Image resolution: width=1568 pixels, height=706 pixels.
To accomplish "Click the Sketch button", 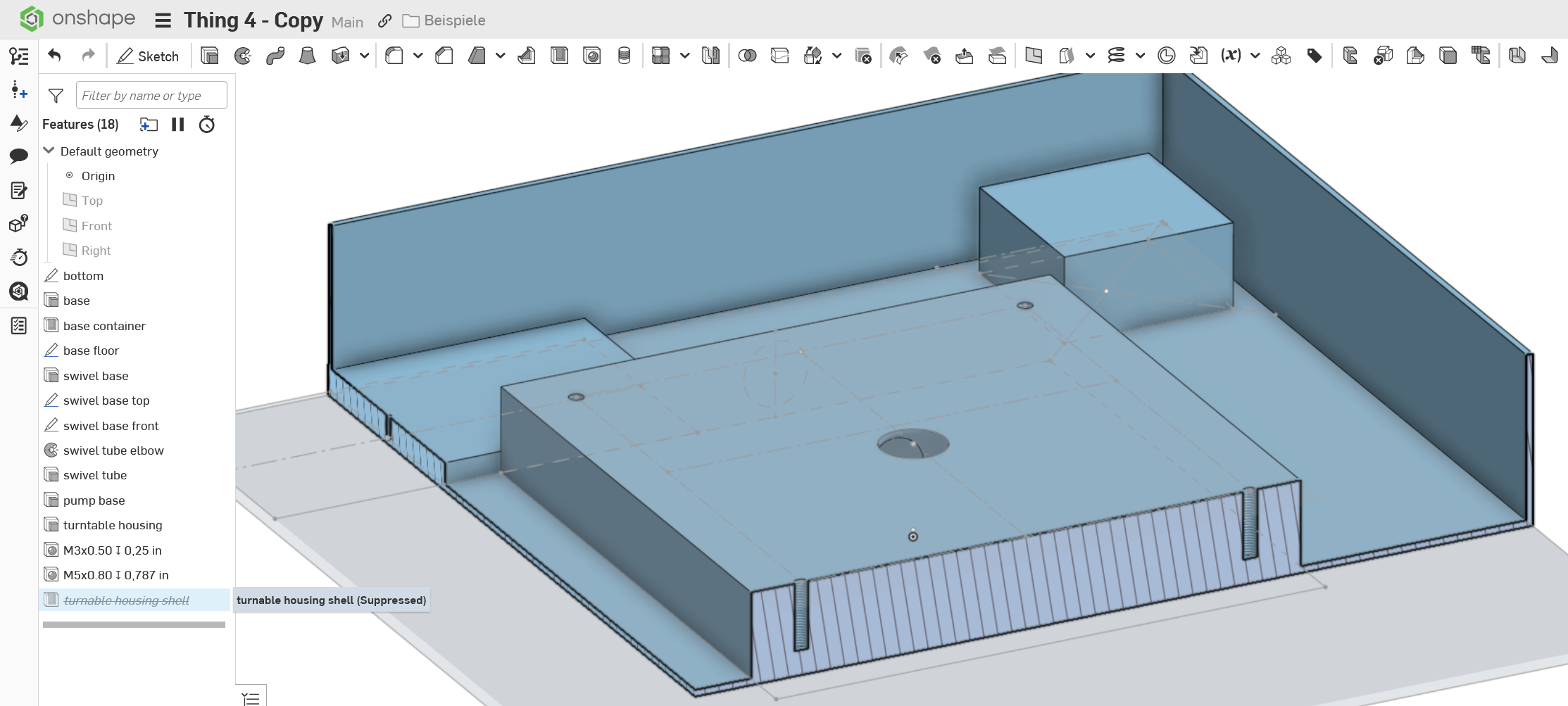I will point(148,56).
